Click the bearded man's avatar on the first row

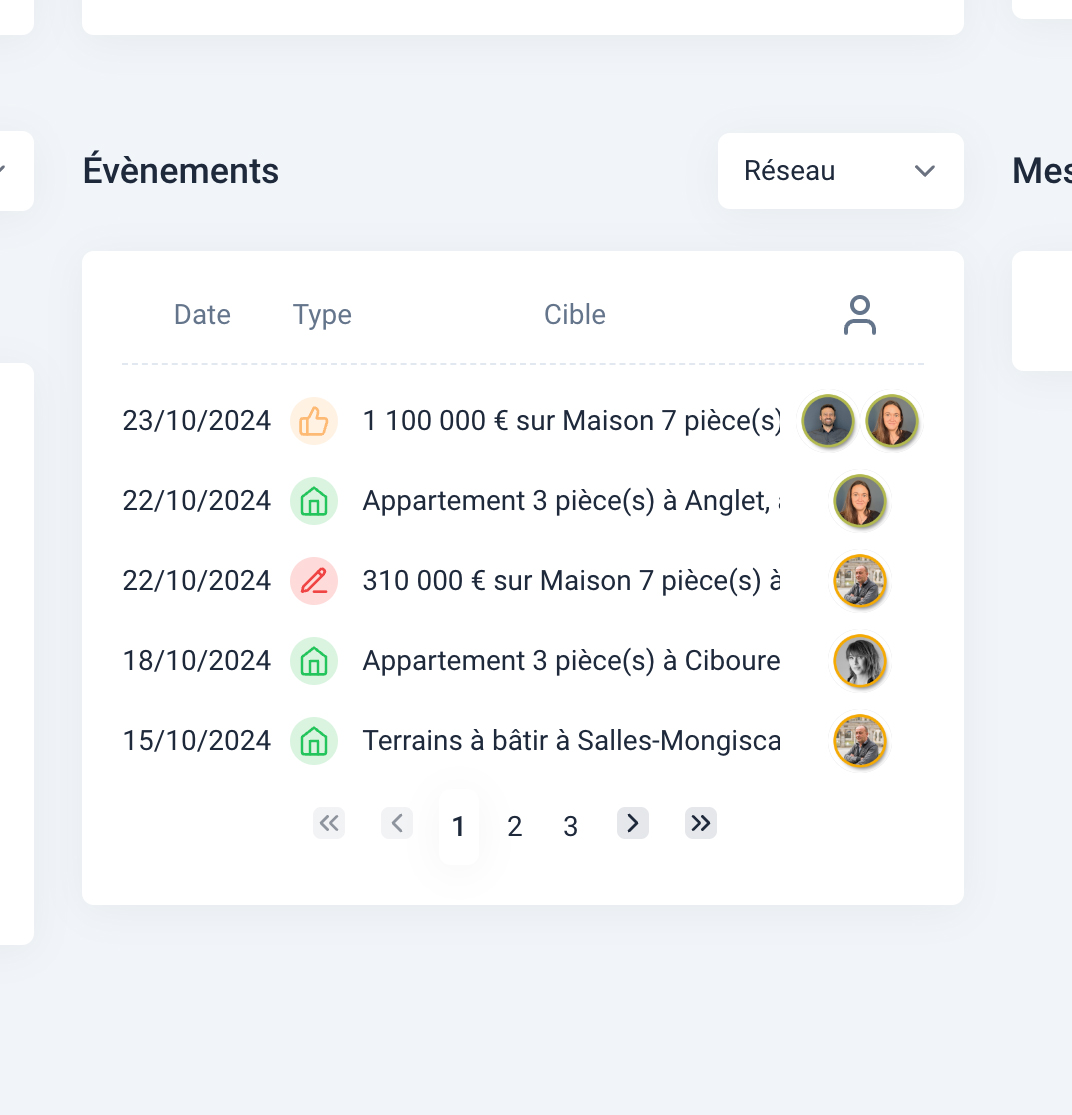click(828, 421)
